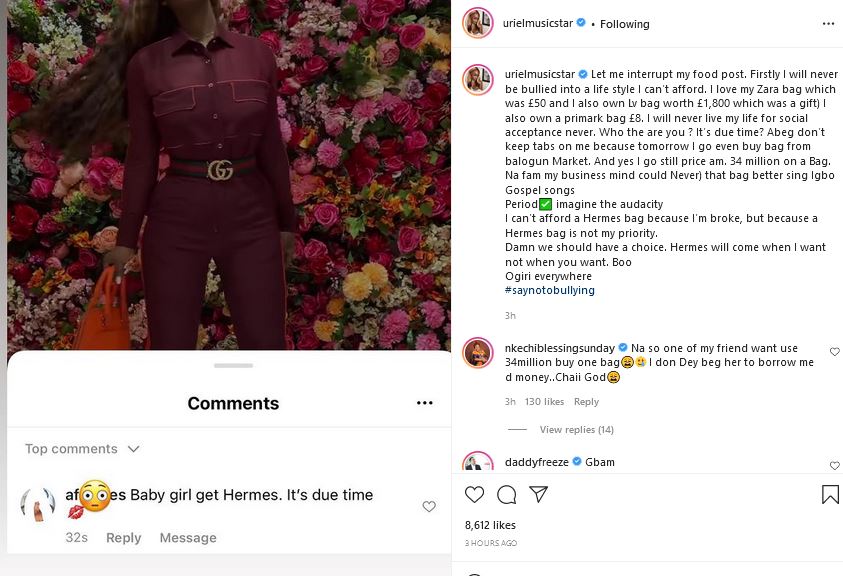The height and width of the screenshot is (576, 843).
Task: View the 130 likes on comment
Action: click(545, 402)
